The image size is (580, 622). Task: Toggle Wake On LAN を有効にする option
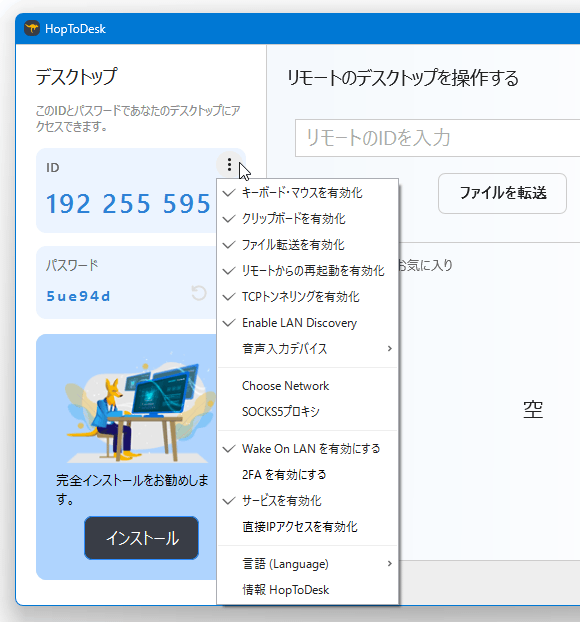click(x=307, y=449)
